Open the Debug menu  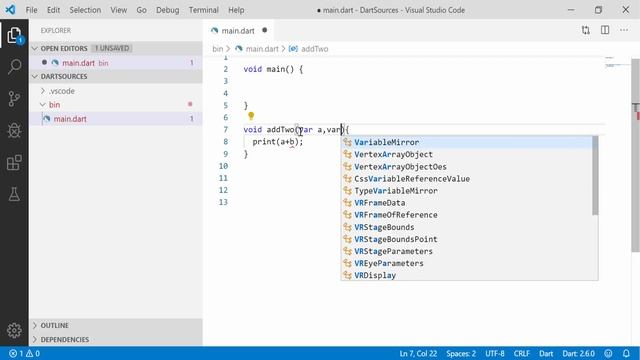(167, 10)
